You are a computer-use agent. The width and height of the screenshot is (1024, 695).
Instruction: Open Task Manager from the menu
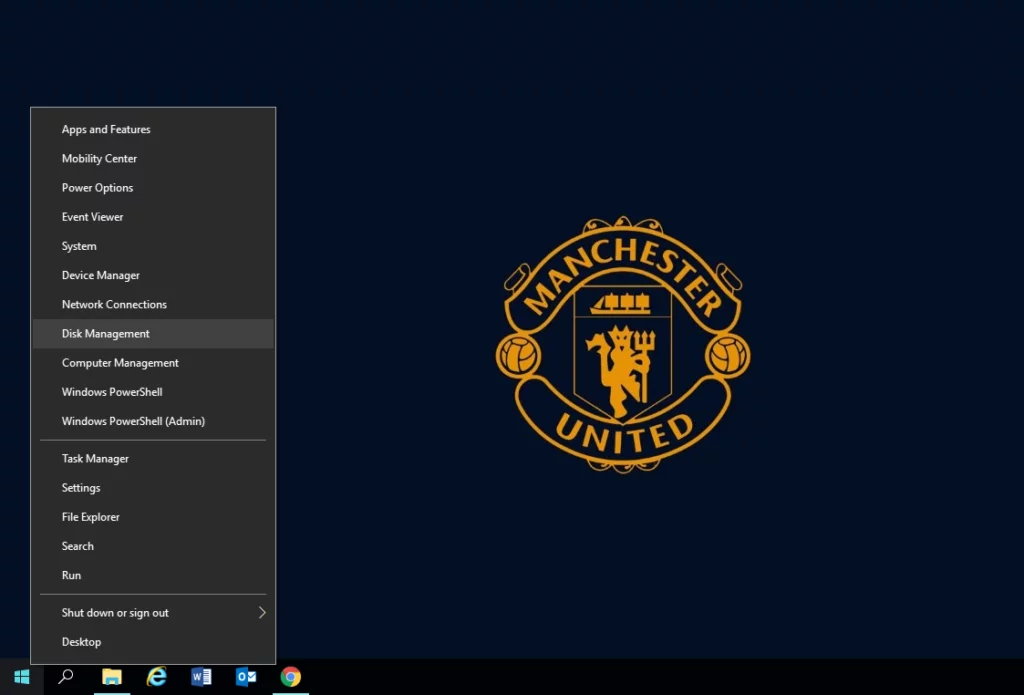point(95,459)
